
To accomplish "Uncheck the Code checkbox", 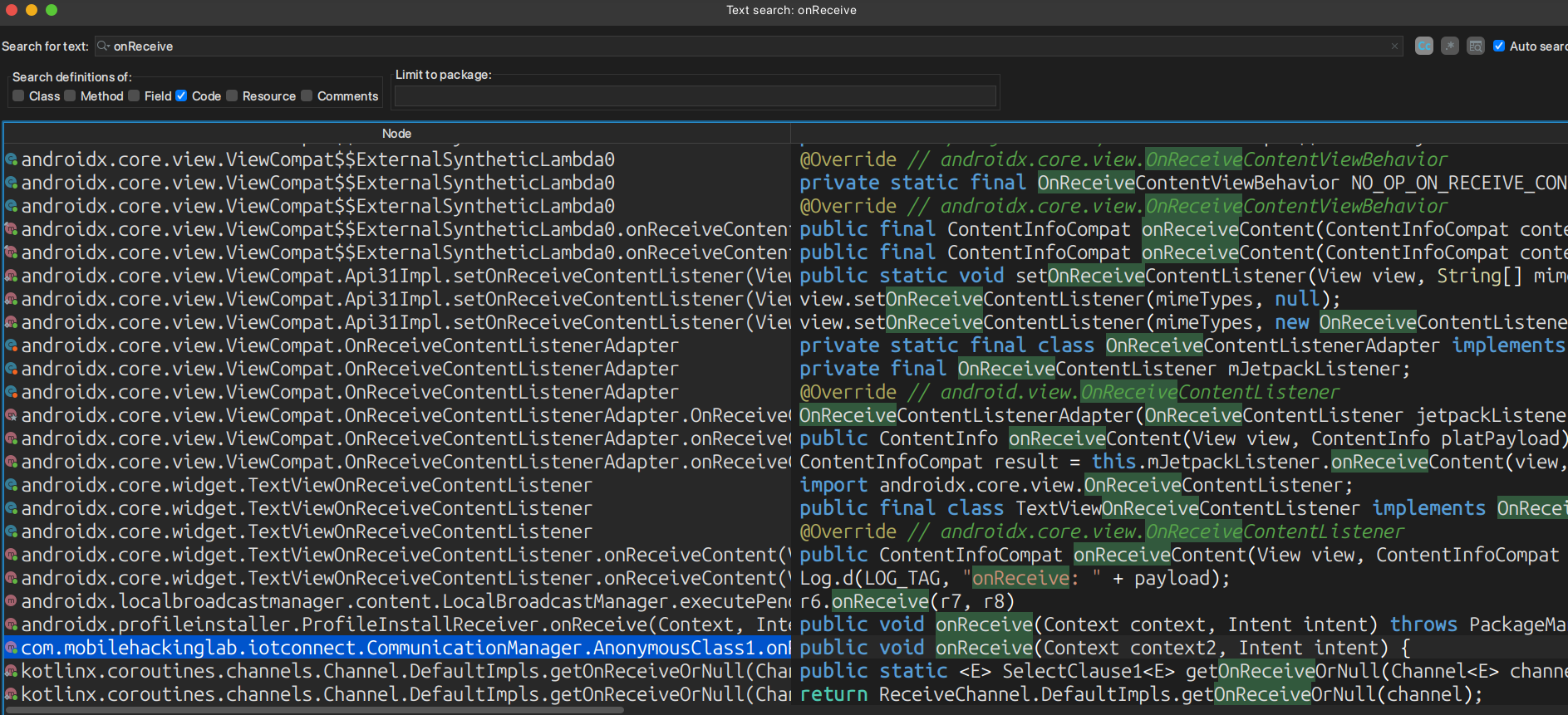I will coord(181,96).
